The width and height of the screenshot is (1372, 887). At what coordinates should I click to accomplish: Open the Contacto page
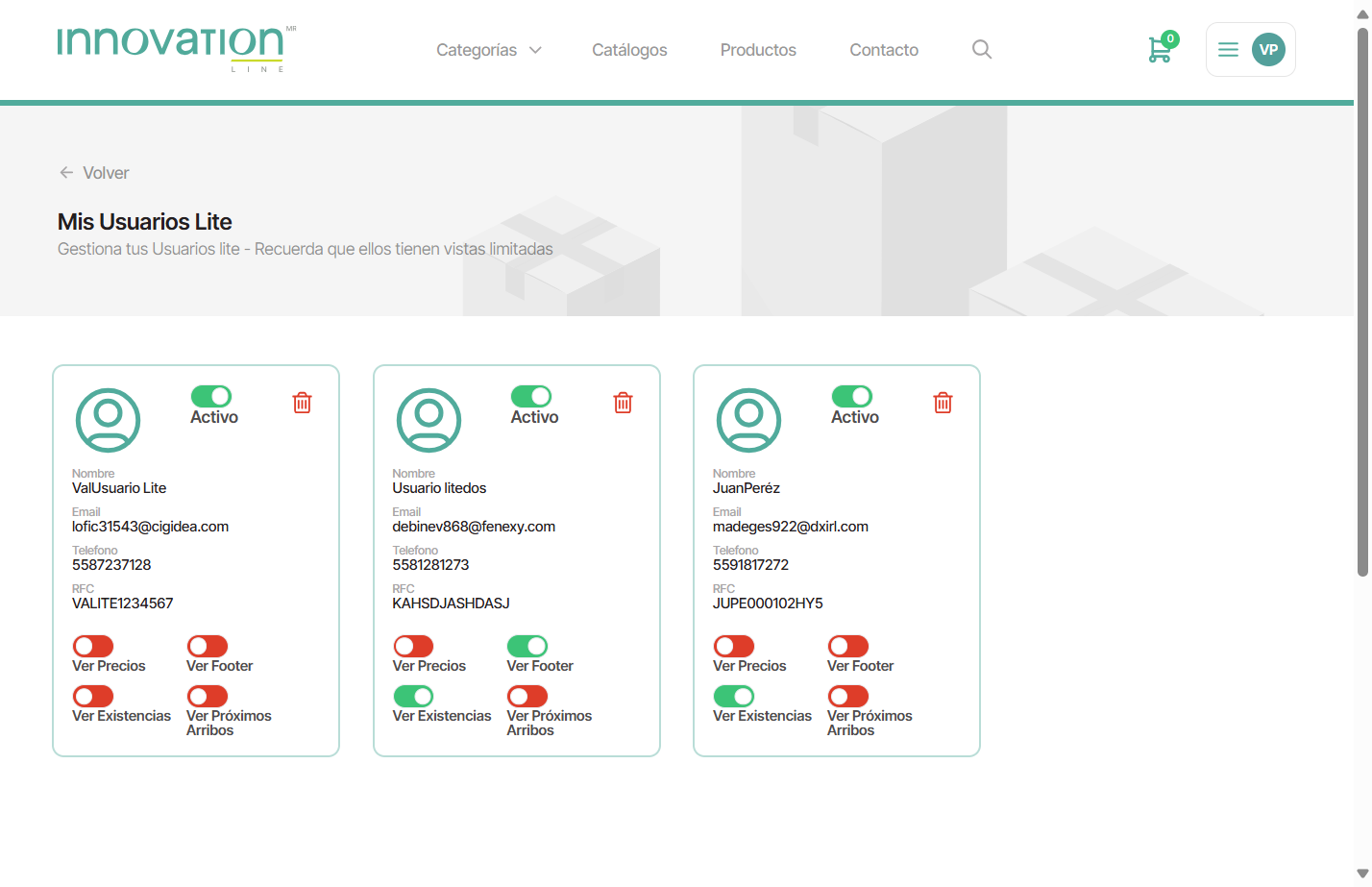pyautogui.click(x=884, y=50)
